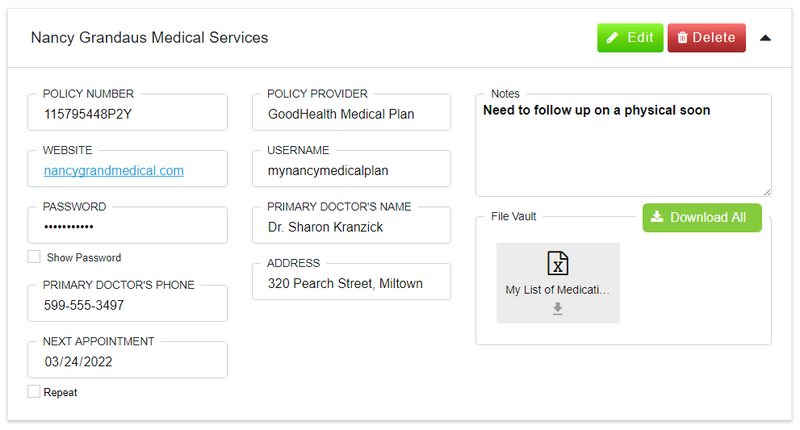
Task: Click the spreadsheet file icon in File Vault
Action: pos(558,263)
